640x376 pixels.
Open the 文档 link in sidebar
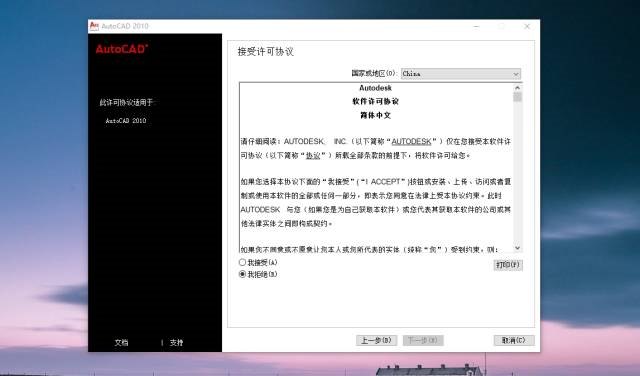point(121,343)
